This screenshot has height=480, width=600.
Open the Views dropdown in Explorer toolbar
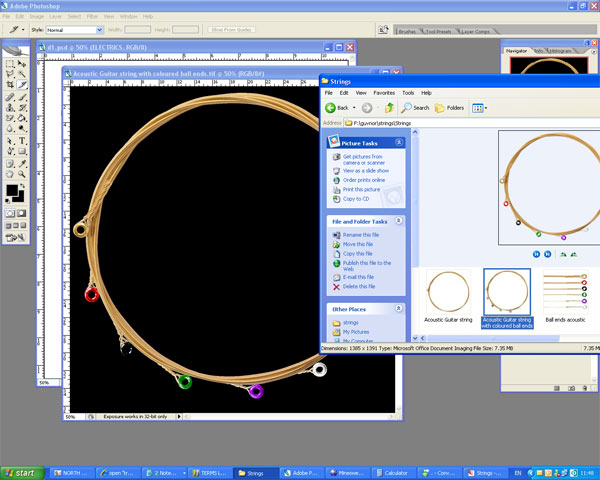click(480, 107)
